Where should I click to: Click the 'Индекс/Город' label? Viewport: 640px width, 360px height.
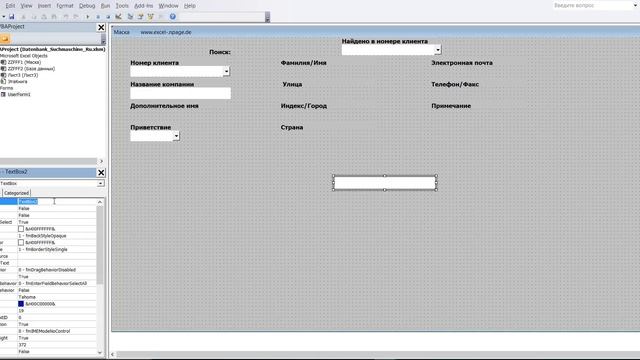click(304, 106)
